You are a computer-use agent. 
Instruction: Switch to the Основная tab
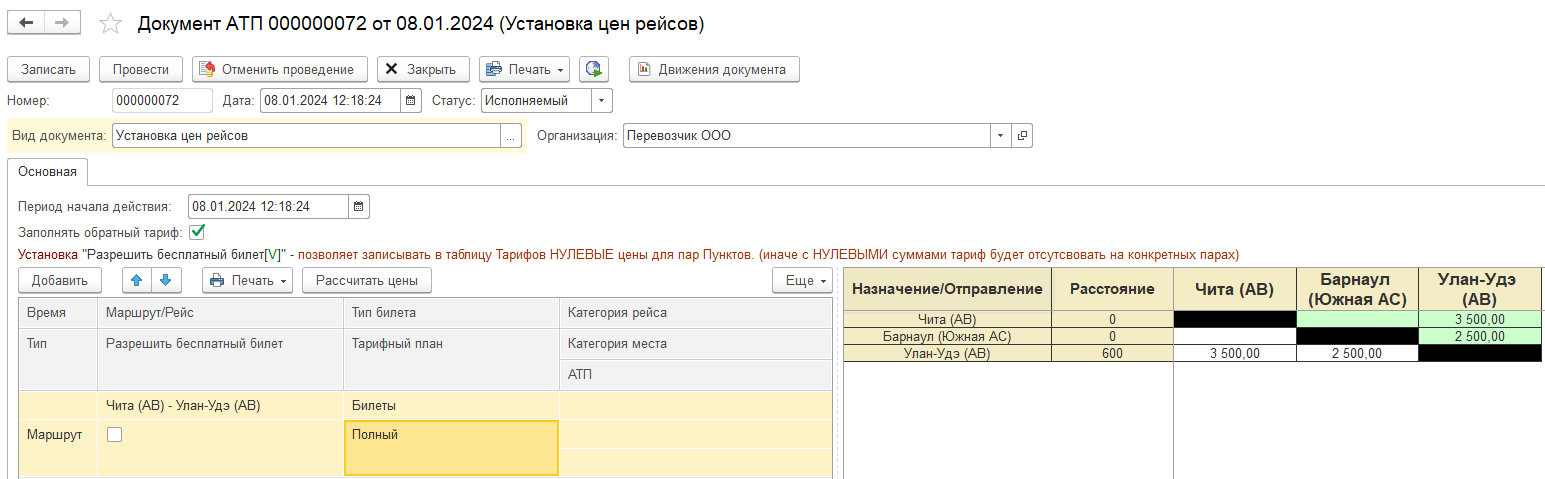tap(48, 171)
